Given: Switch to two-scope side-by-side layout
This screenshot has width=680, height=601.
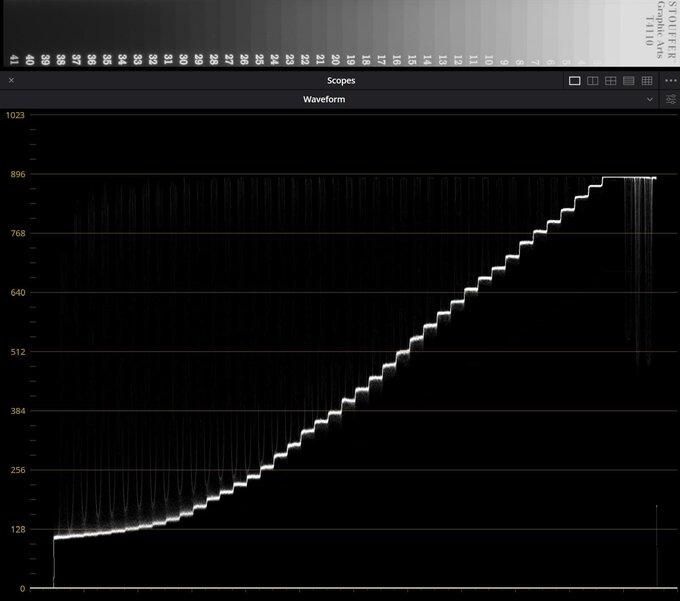Looking at the screenshot, I should [592, 81].
